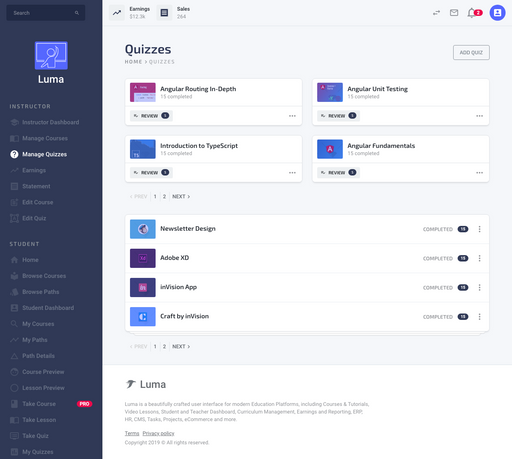Click Craft by inVision thumbnail
The height and width of the screenshot is (459, 512).
(x=143, y=316)
